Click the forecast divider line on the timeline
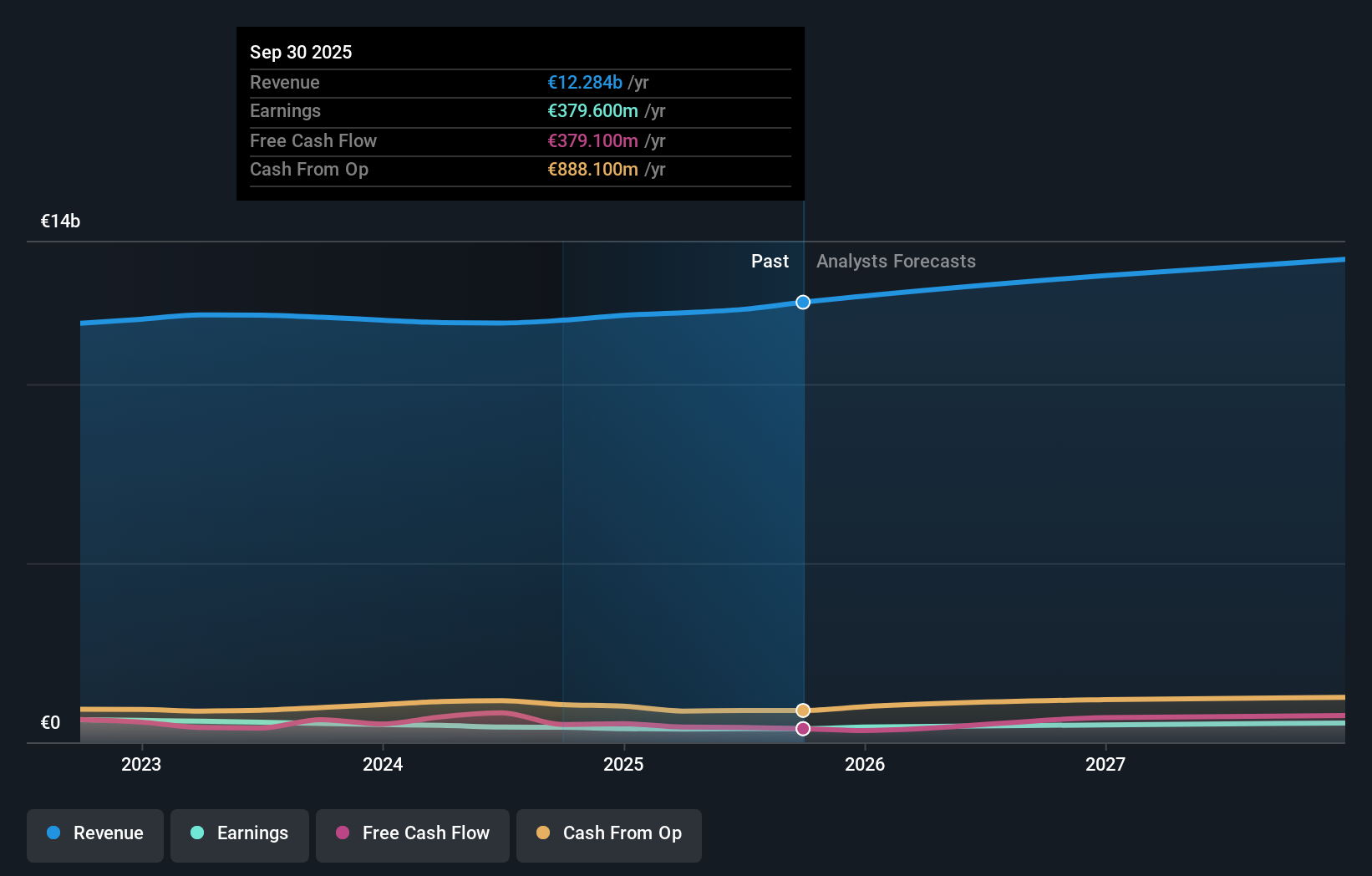Screen dimensions: 1372x876 [x=803, y=502]
